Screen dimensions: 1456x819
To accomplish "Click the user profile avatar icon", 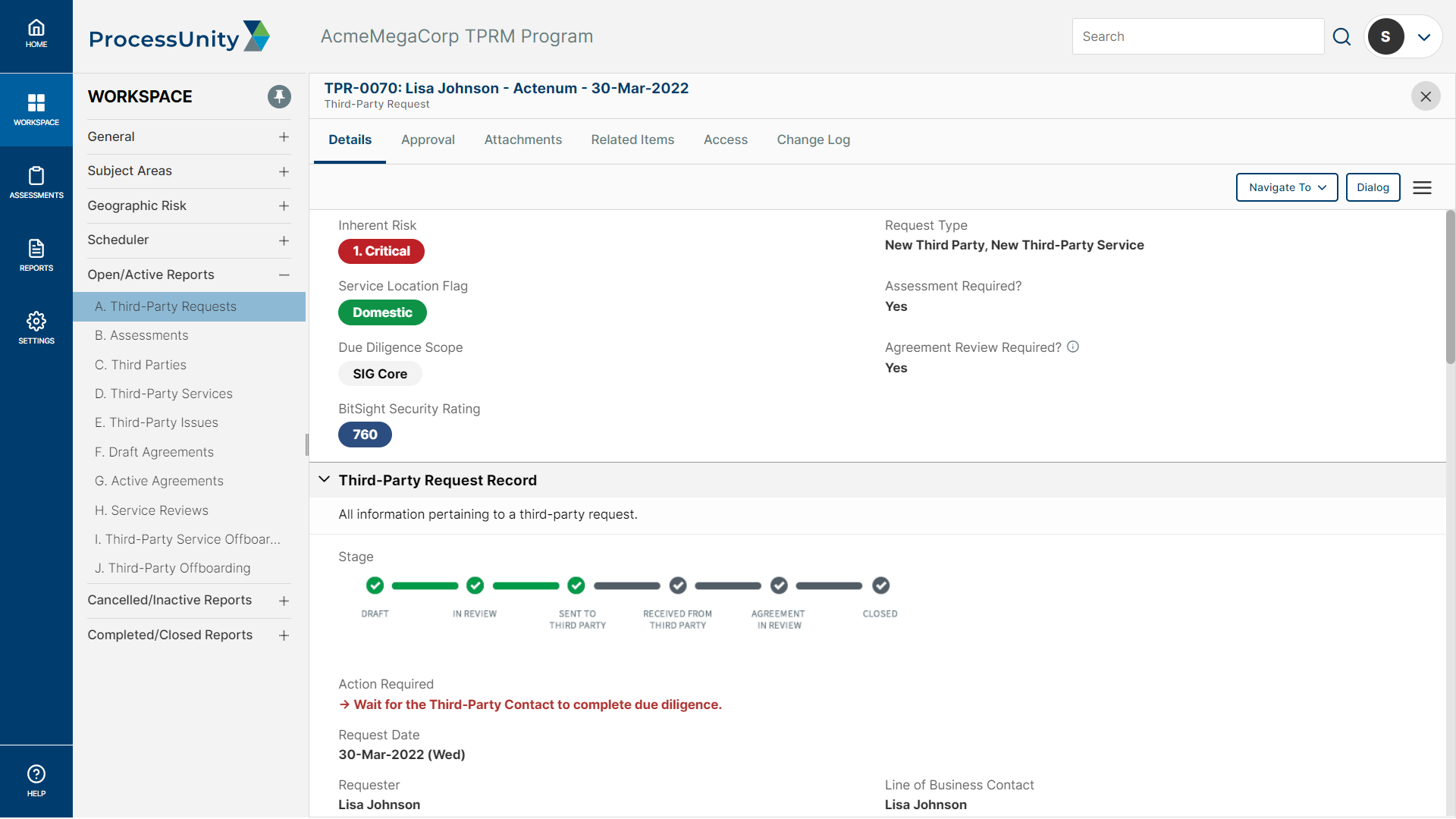I will tap(1388, 36).
